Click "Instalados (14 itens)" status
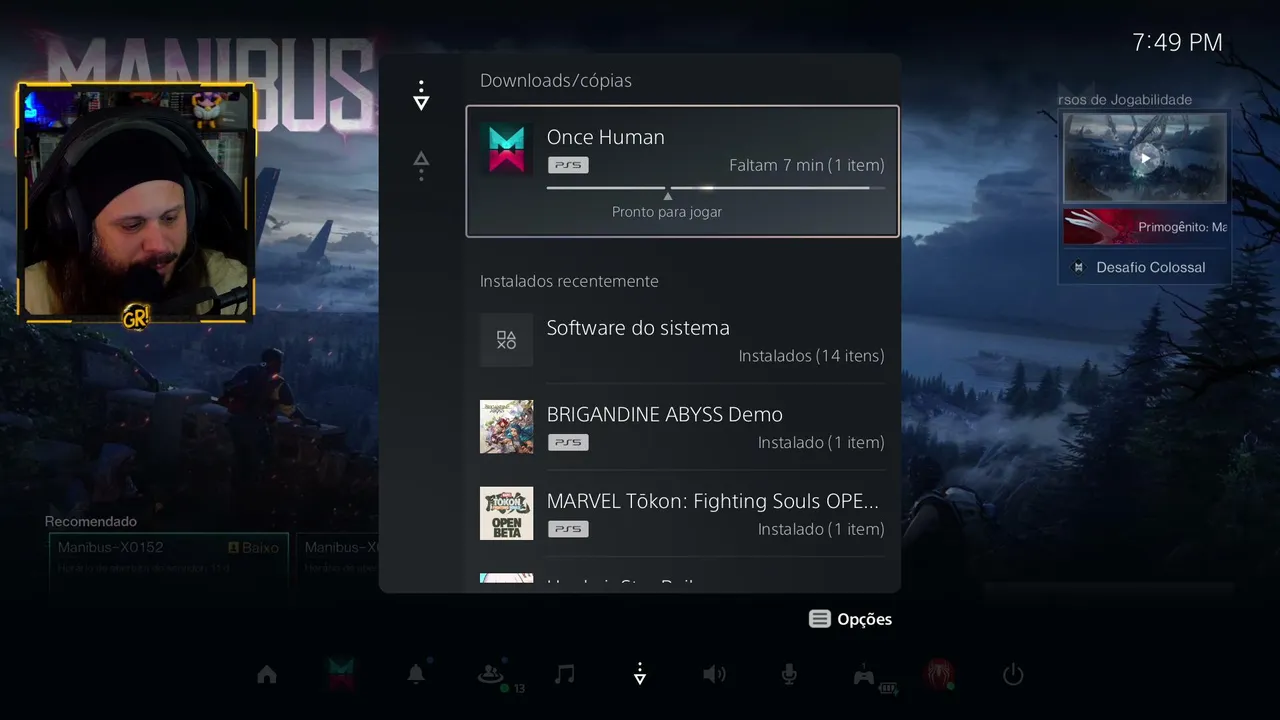The width and height of the screenshot is (1280, 720). (x=811, y=356)
